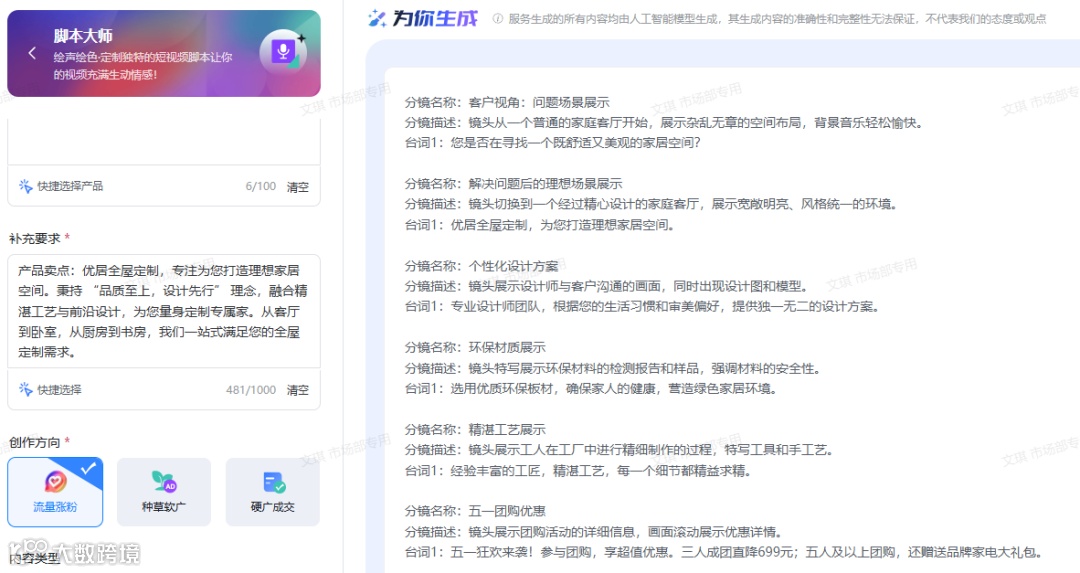The height and width of the screenshot is (573, 1080).
Task: Click line 台词1：经验丰富的工匠
Action: click(x=578, y=470)
